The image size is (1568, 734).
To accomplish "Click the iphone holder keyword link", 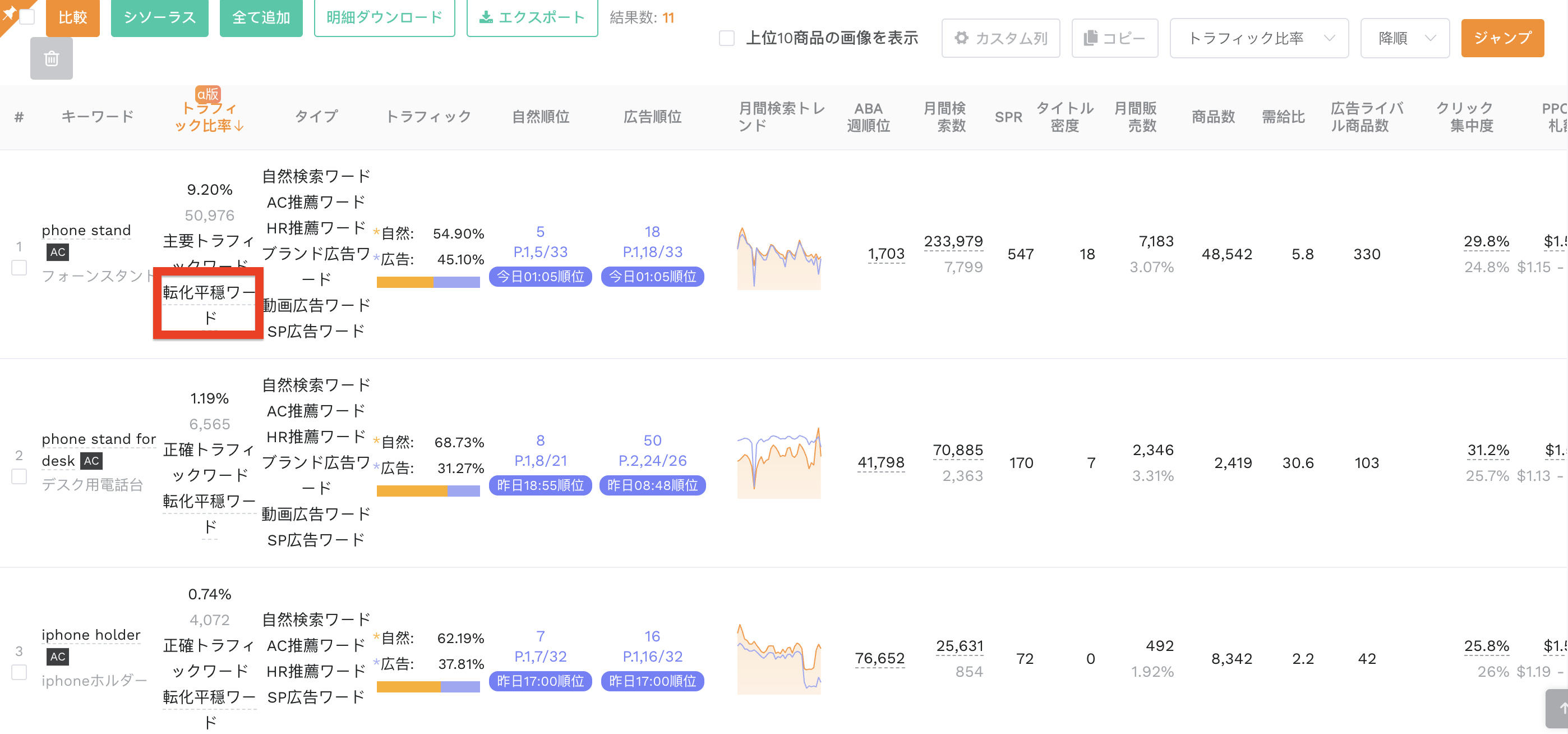I will tap(91, 635).
